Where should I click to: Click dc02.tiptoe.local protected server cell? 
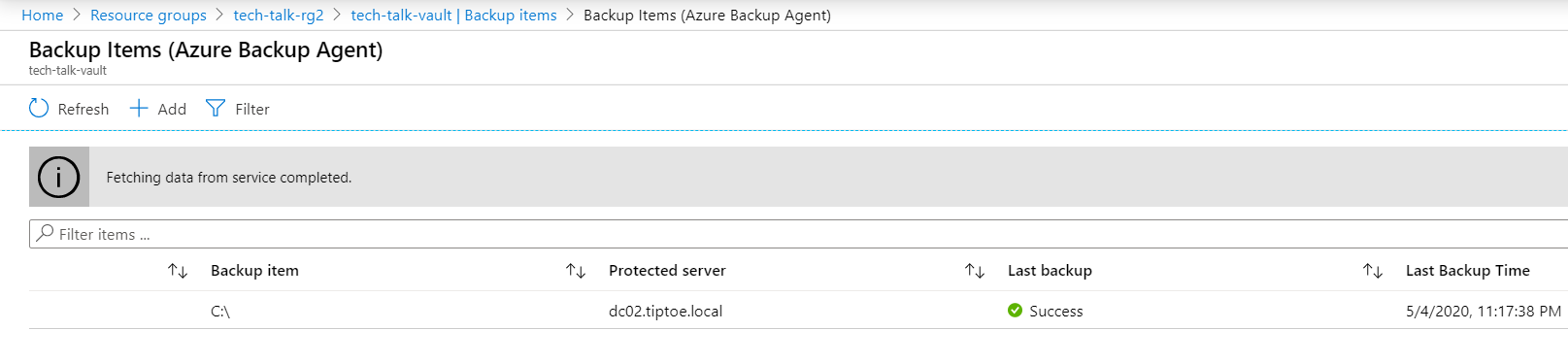click(x=665, y=312)
